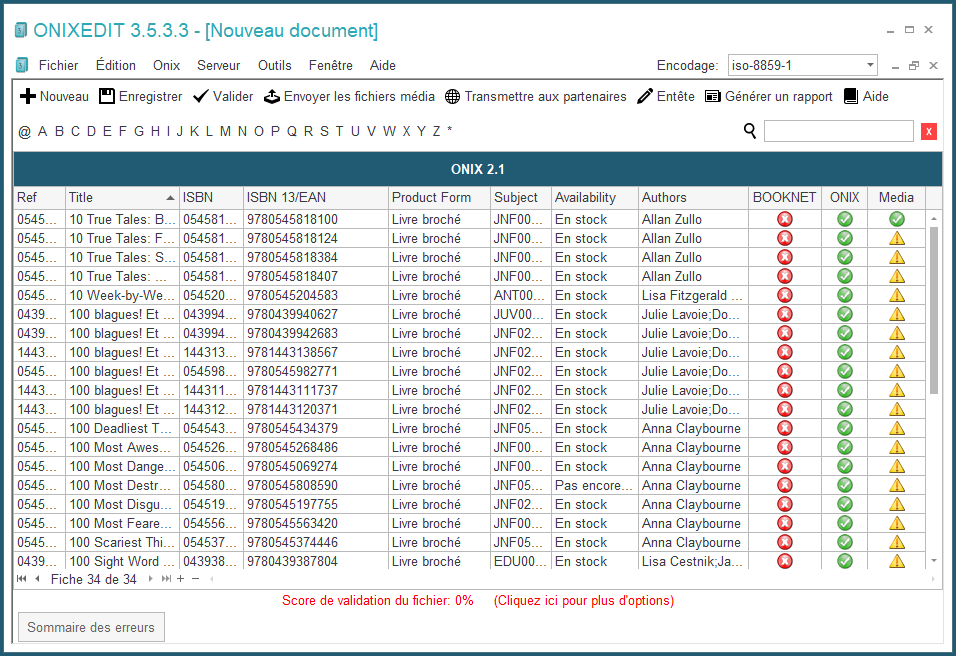Image resolution: width=956 pixels, height=656 pixels.
Task: Open the Onix menu
Action: tap(166, 65)
